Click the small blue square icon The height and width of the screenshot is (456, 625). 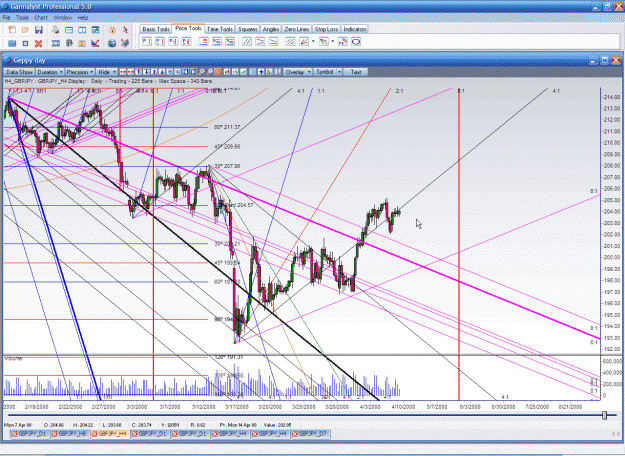tap(26, 43)
